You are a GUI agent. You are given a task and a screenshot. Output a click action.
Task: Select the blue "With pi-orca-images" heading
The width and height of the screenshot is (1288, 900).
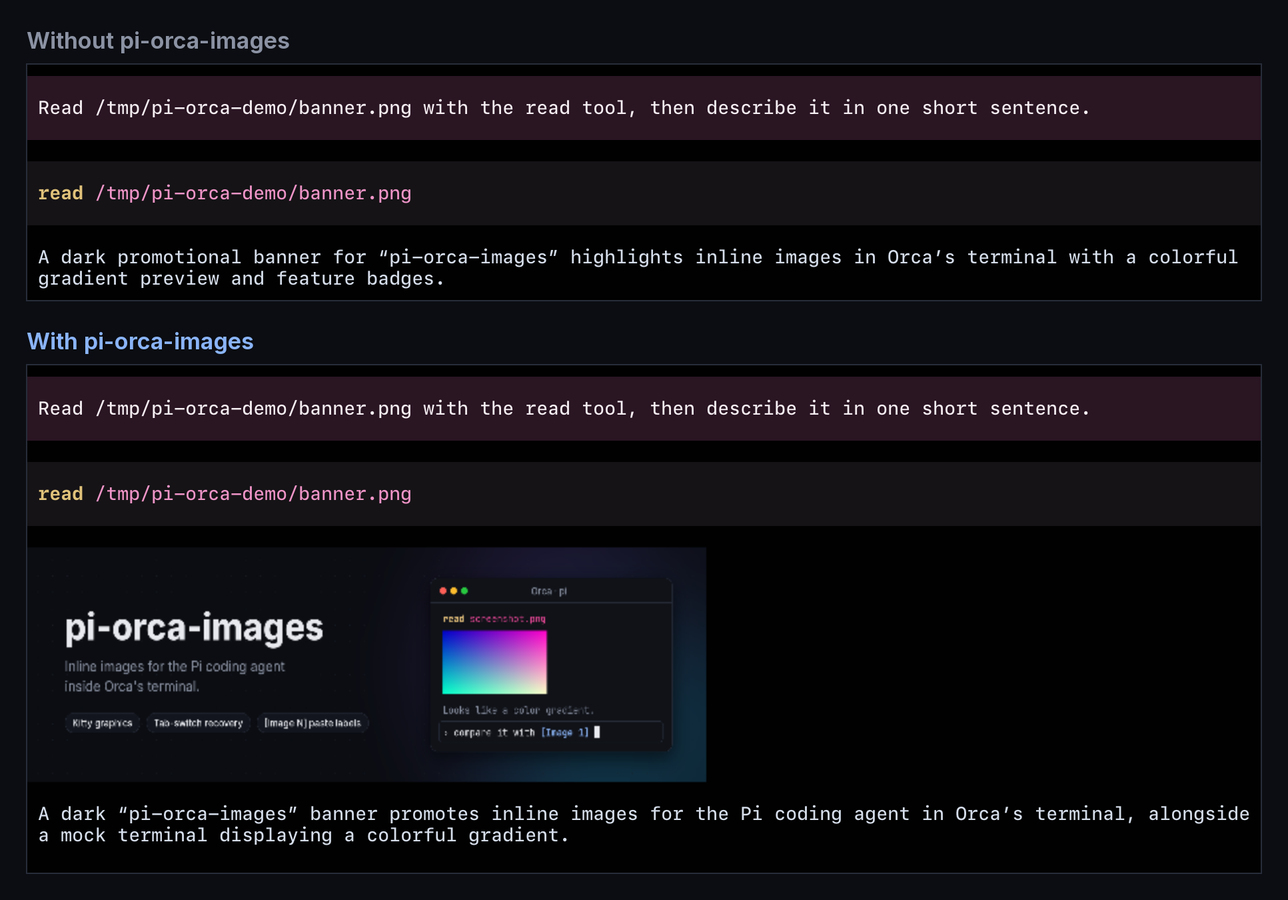[140, 342]
